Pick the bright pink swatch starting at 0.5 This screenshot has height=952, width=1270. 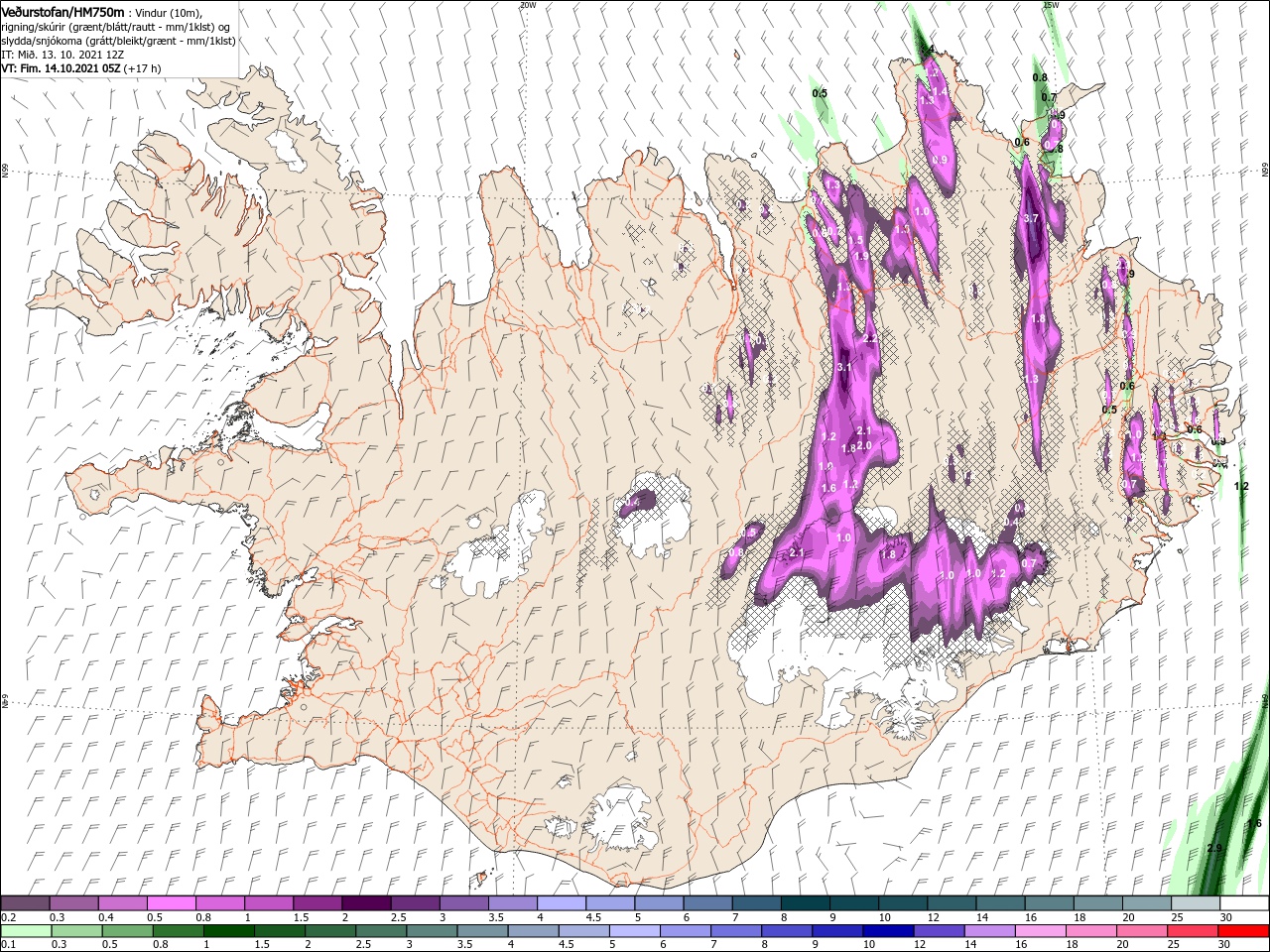point(171,903)
